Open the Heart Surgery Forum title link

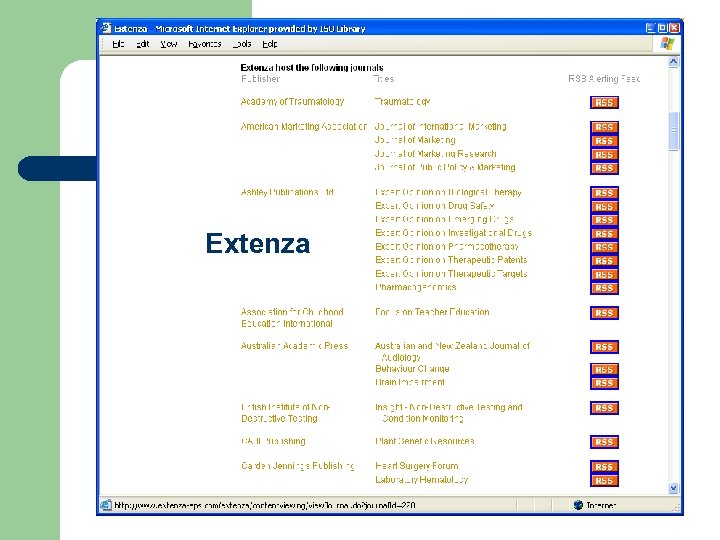(x=416, y=466)
